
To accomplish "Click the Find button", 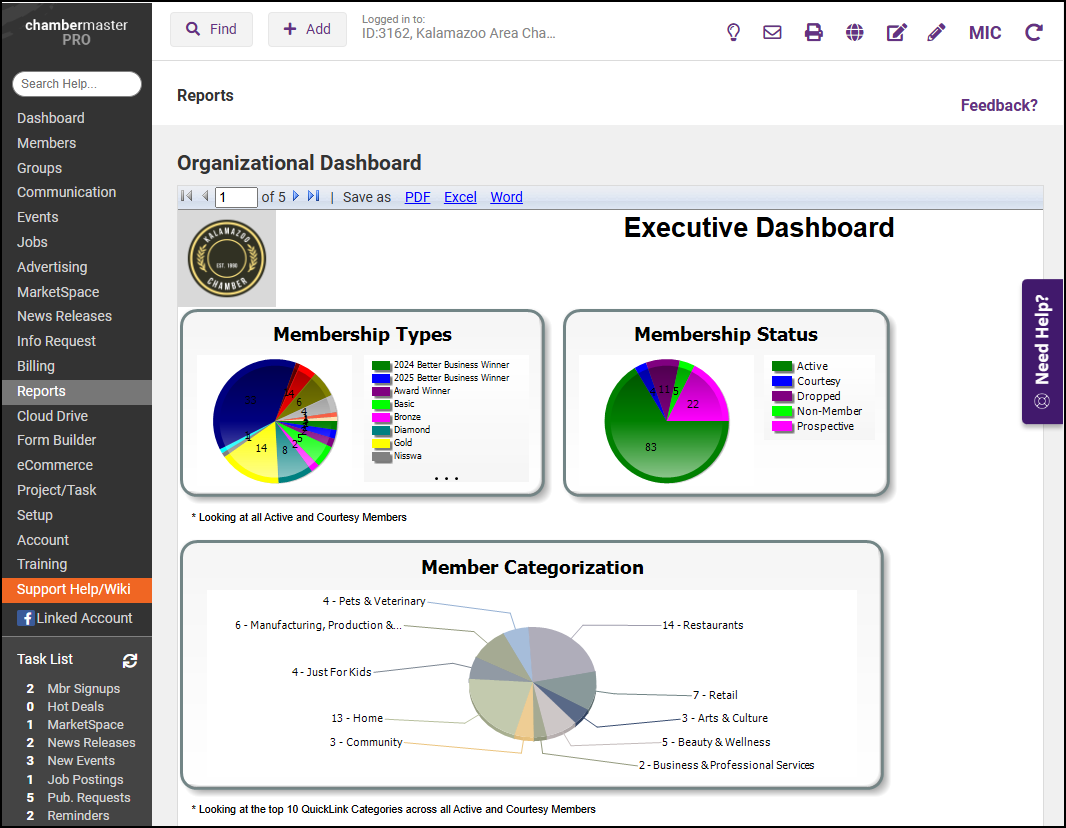I will click(211, 30).
